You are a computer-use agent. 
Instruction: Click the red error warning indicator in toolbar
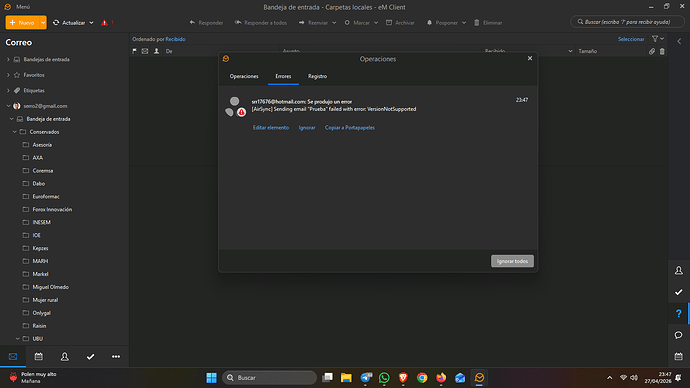coord(104,22)
